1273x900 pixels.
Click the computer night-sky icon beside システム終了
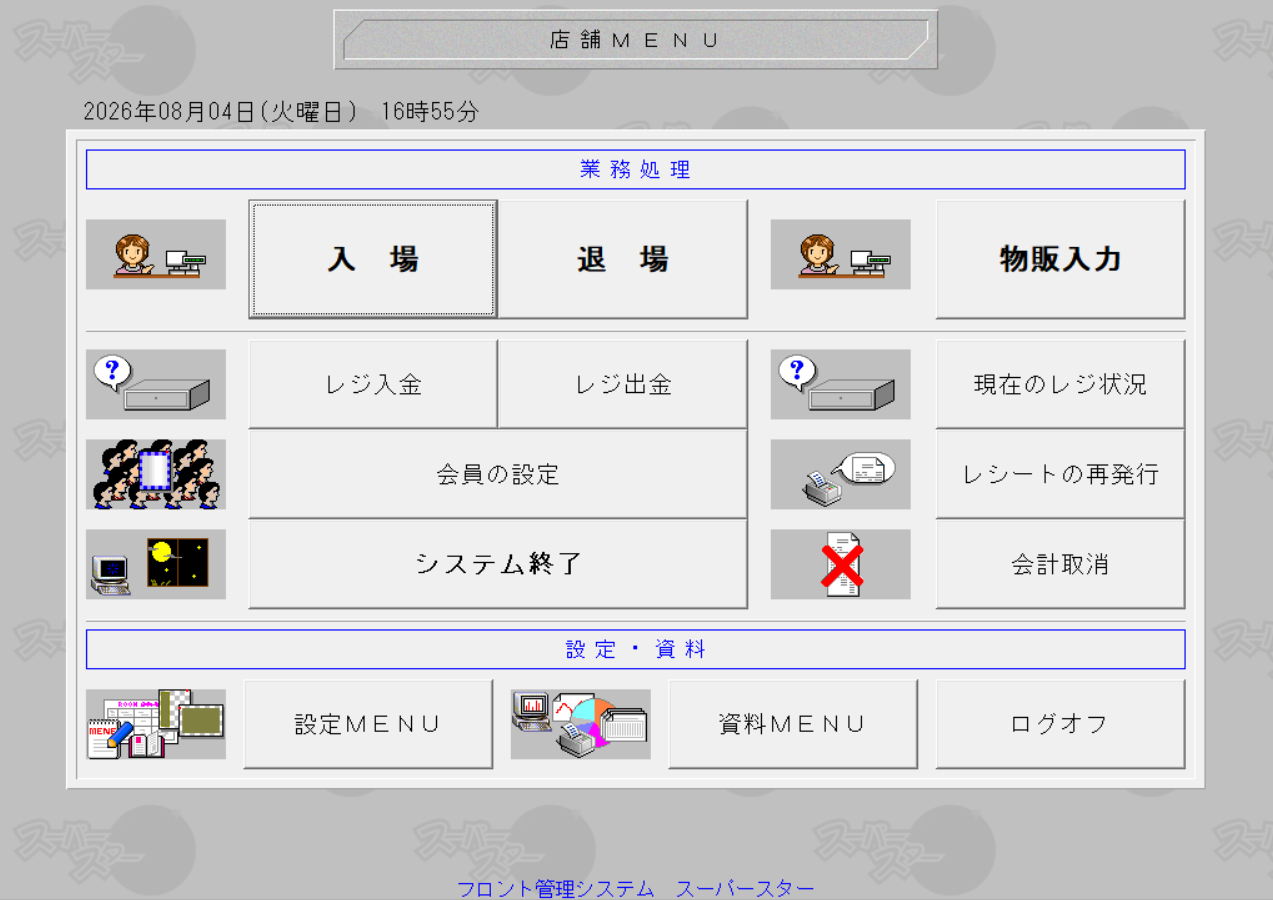pos(156,564)
